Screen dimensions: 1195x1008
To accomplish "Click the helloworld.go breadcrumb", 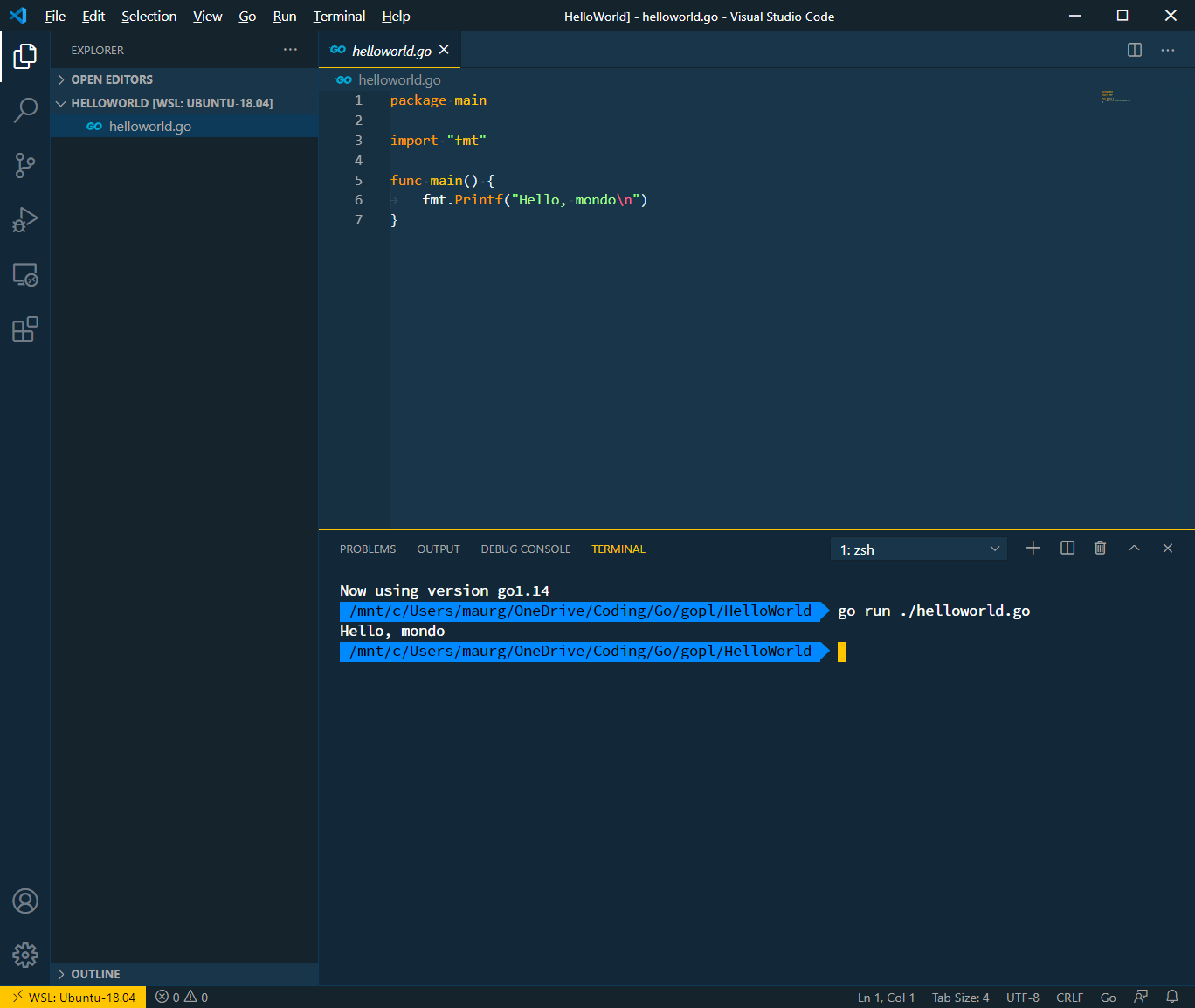I will tap(390, 79).
